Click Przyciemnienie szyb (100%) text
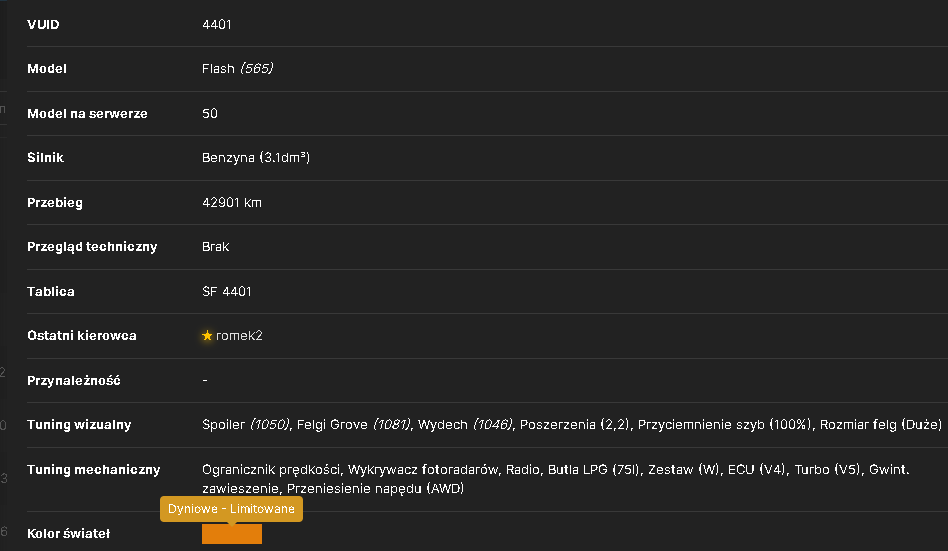The image size is (948, 551). 724,425
